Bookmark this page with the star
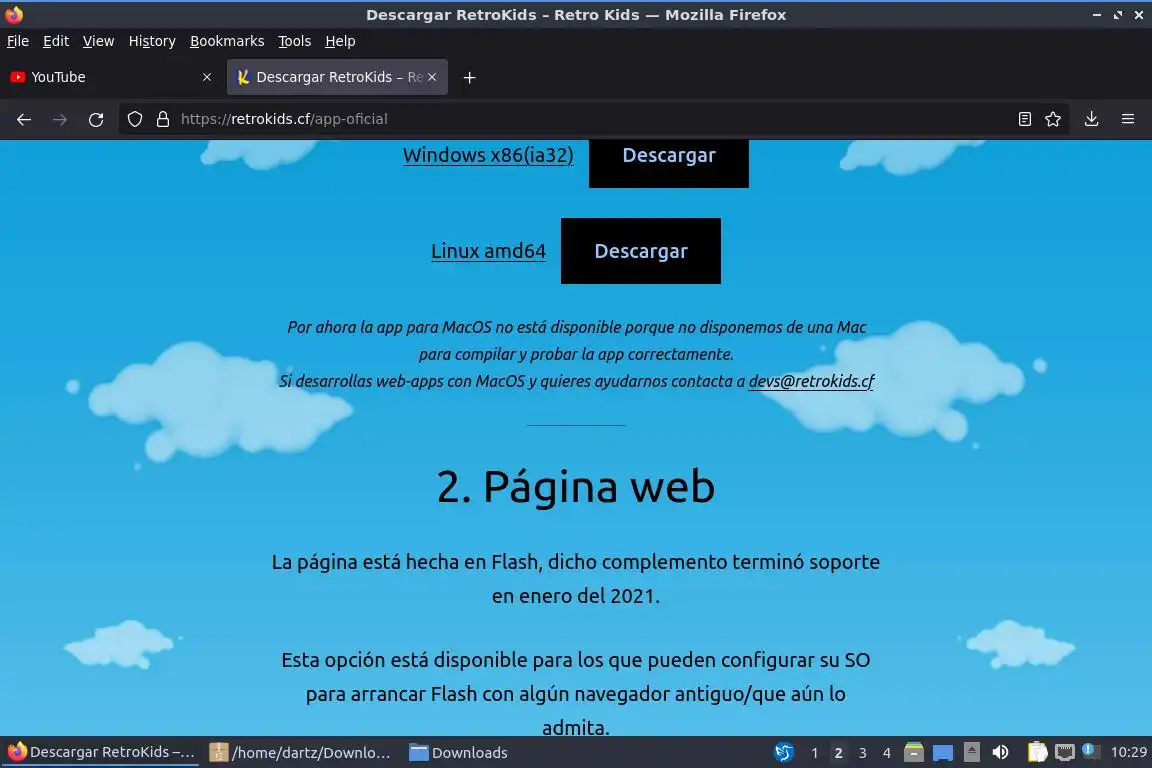The height and width of the screenshot is (768, 1152). (1053, 119)
